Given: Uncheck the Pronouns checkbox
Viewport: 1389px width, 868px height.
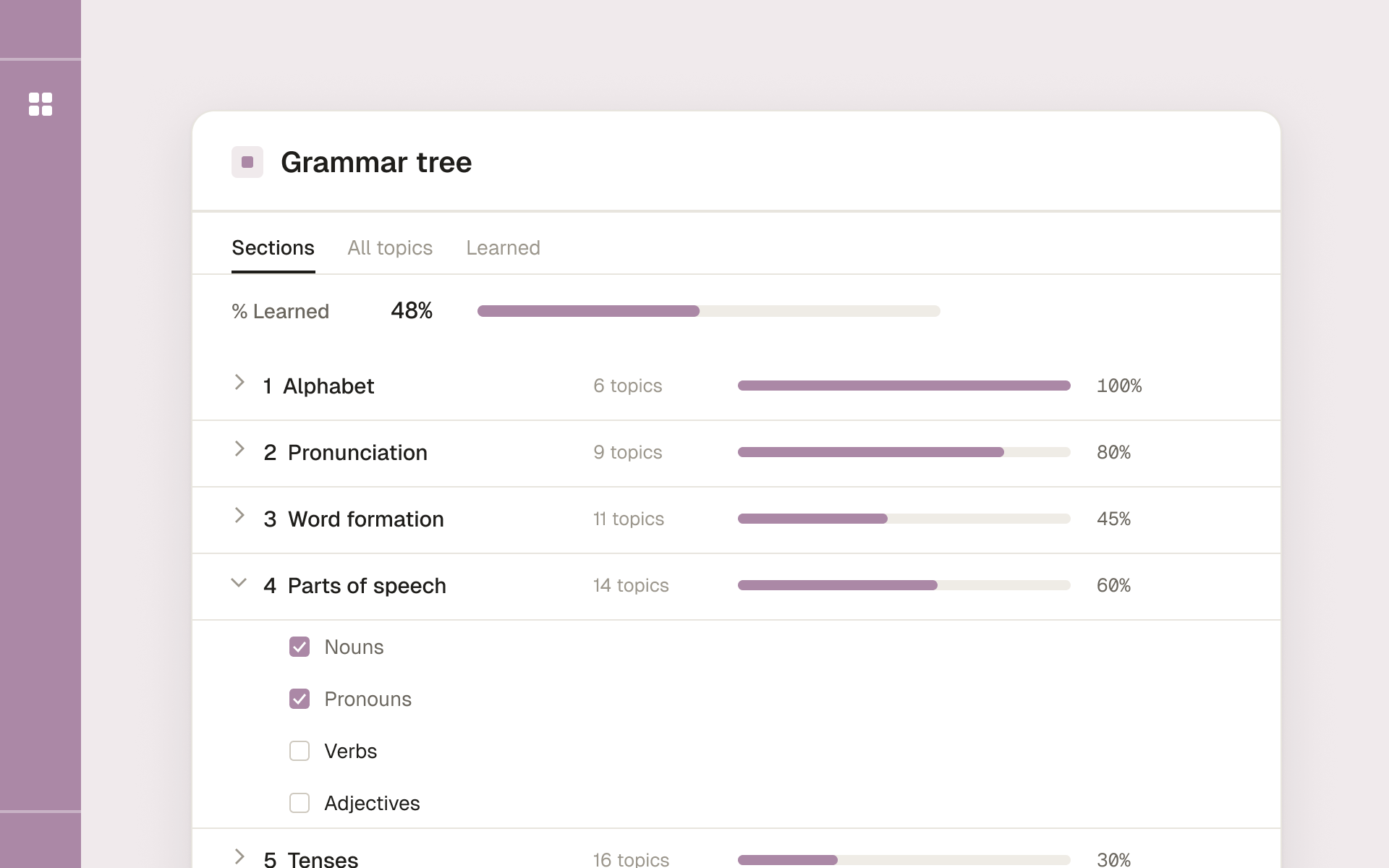Looking at the screenshot, I should pyautogui.click(x=300, y=699).
